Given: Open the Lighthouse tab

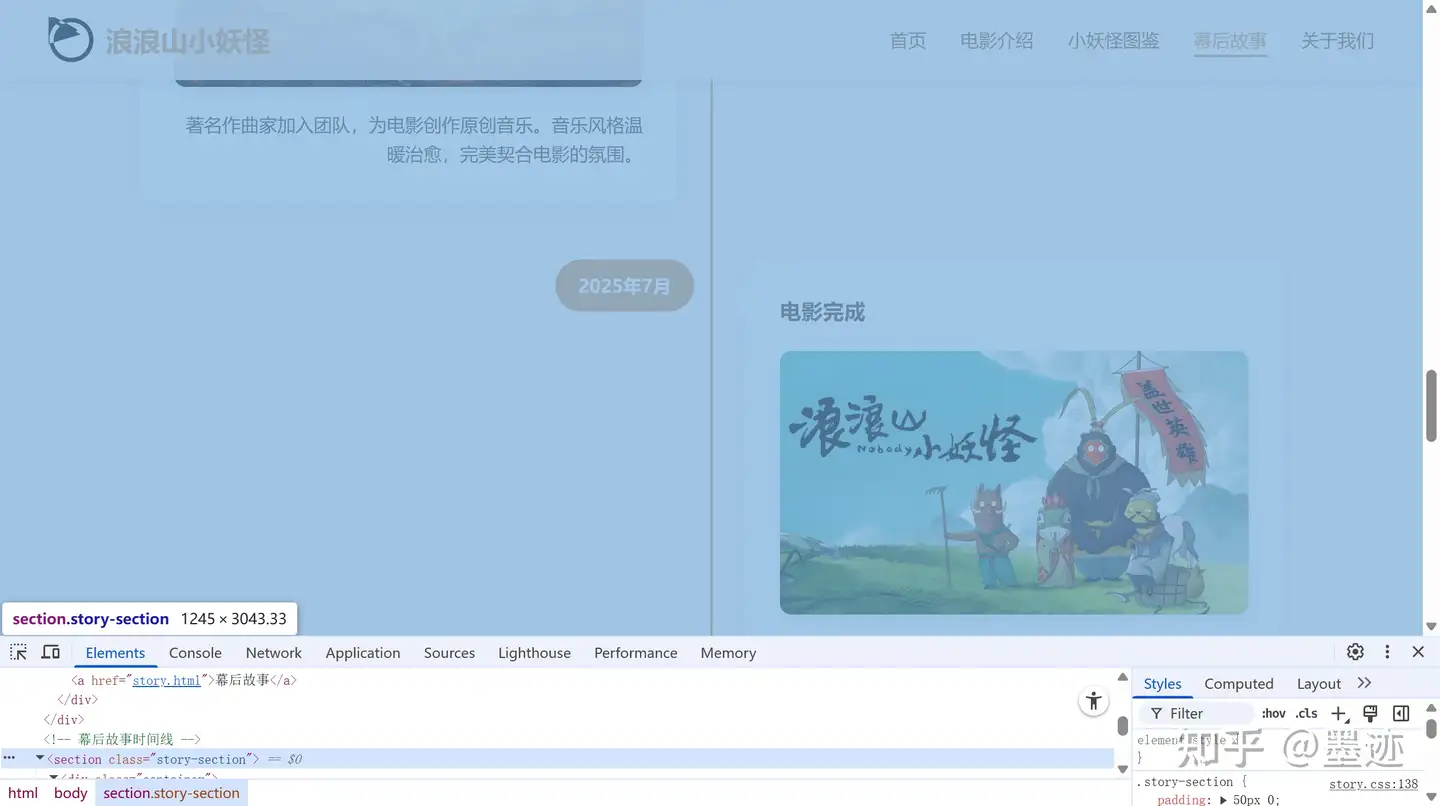Looking at the screenshot, I should click(534, 653).
